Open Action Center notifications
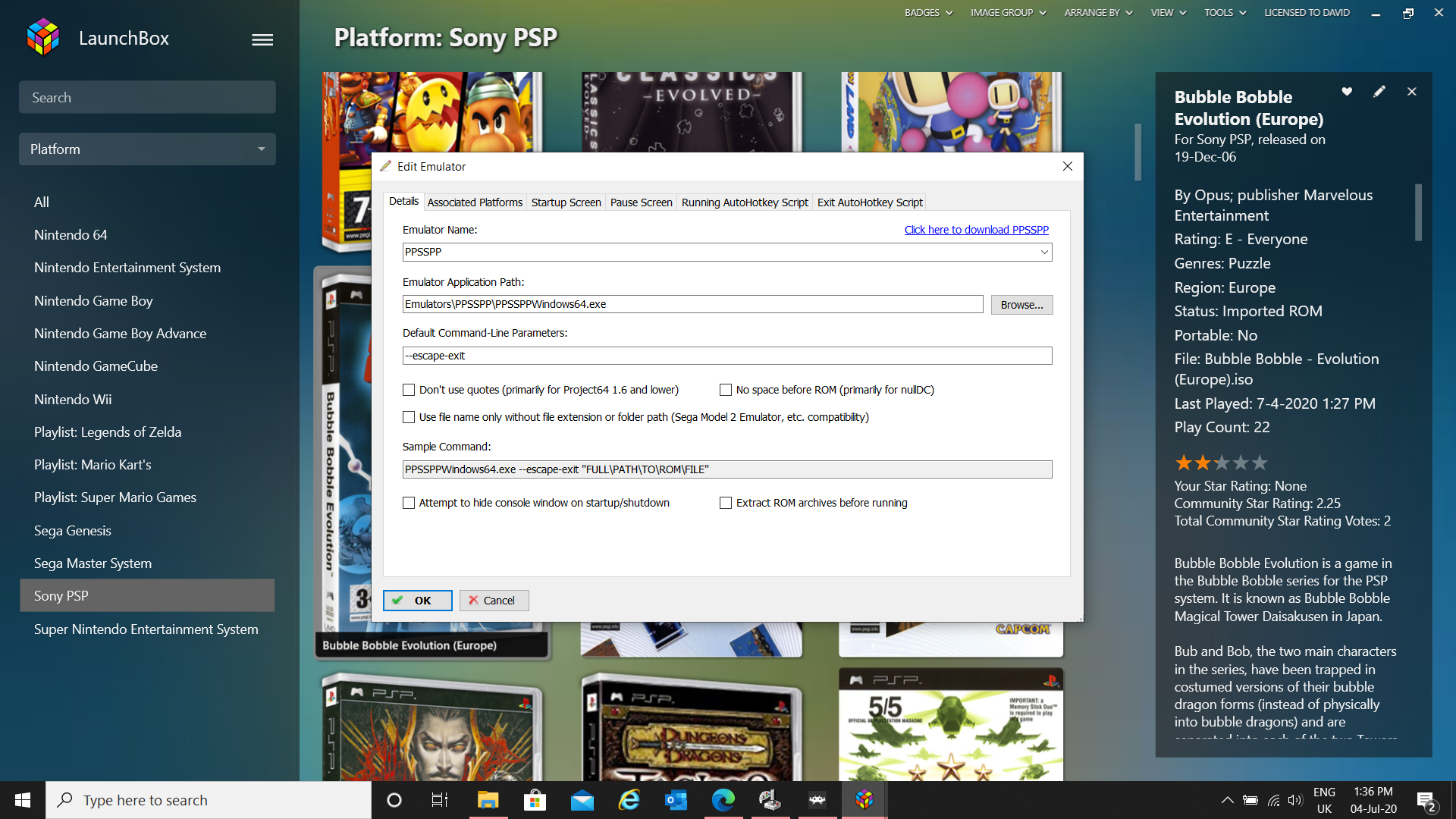Image resolution: width=1456 pixels, height=819 pixels. 1426,801
